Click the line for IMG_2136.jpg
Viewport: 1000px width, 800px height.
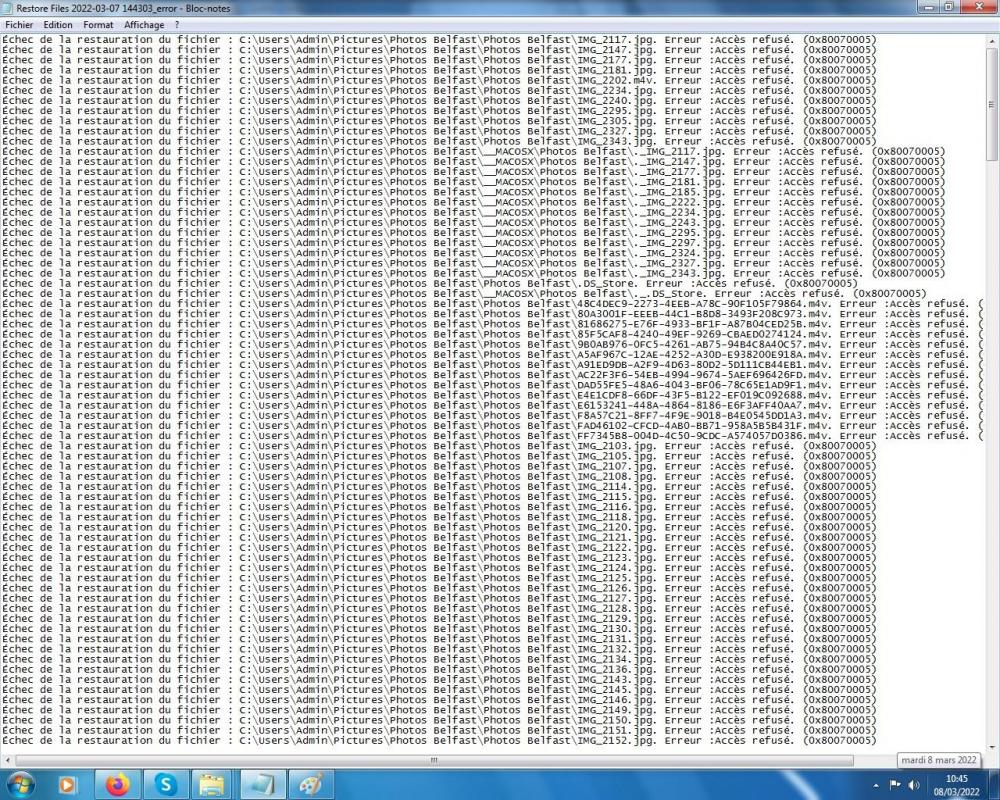439,669
